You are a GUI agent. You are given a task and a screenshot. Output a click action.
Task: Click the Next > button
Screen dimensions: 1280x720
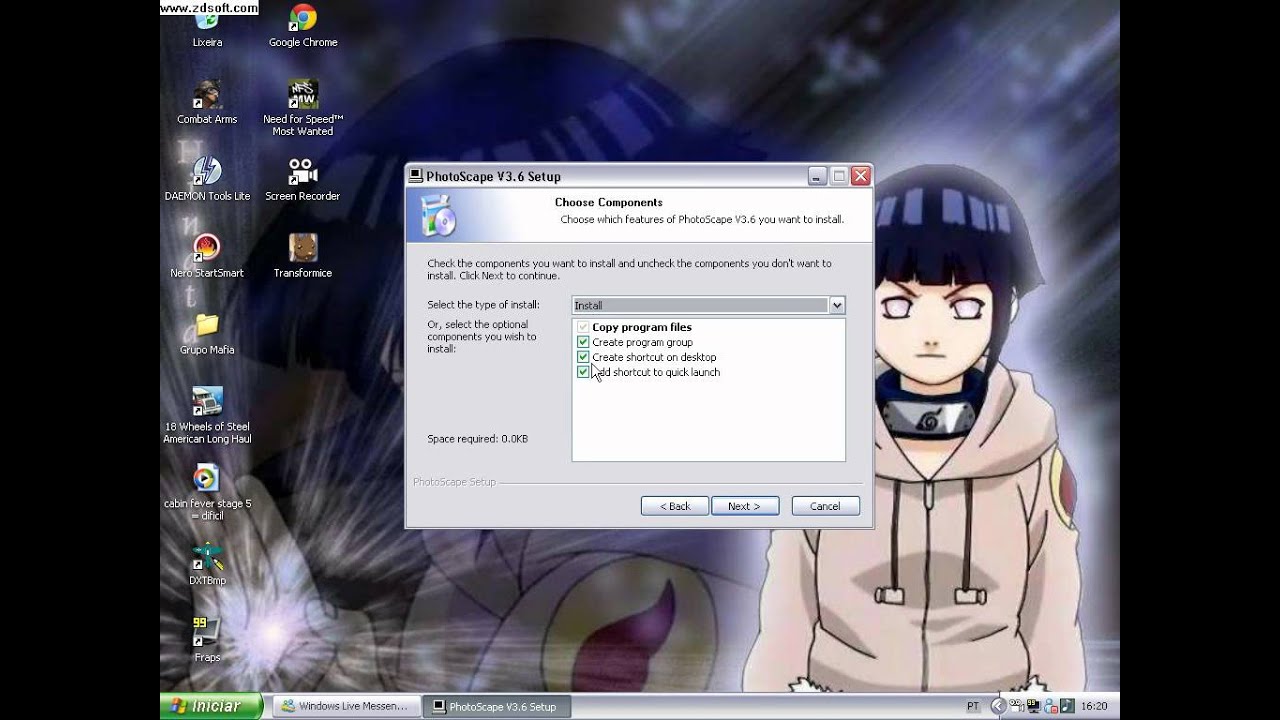[x=744, y=506]
